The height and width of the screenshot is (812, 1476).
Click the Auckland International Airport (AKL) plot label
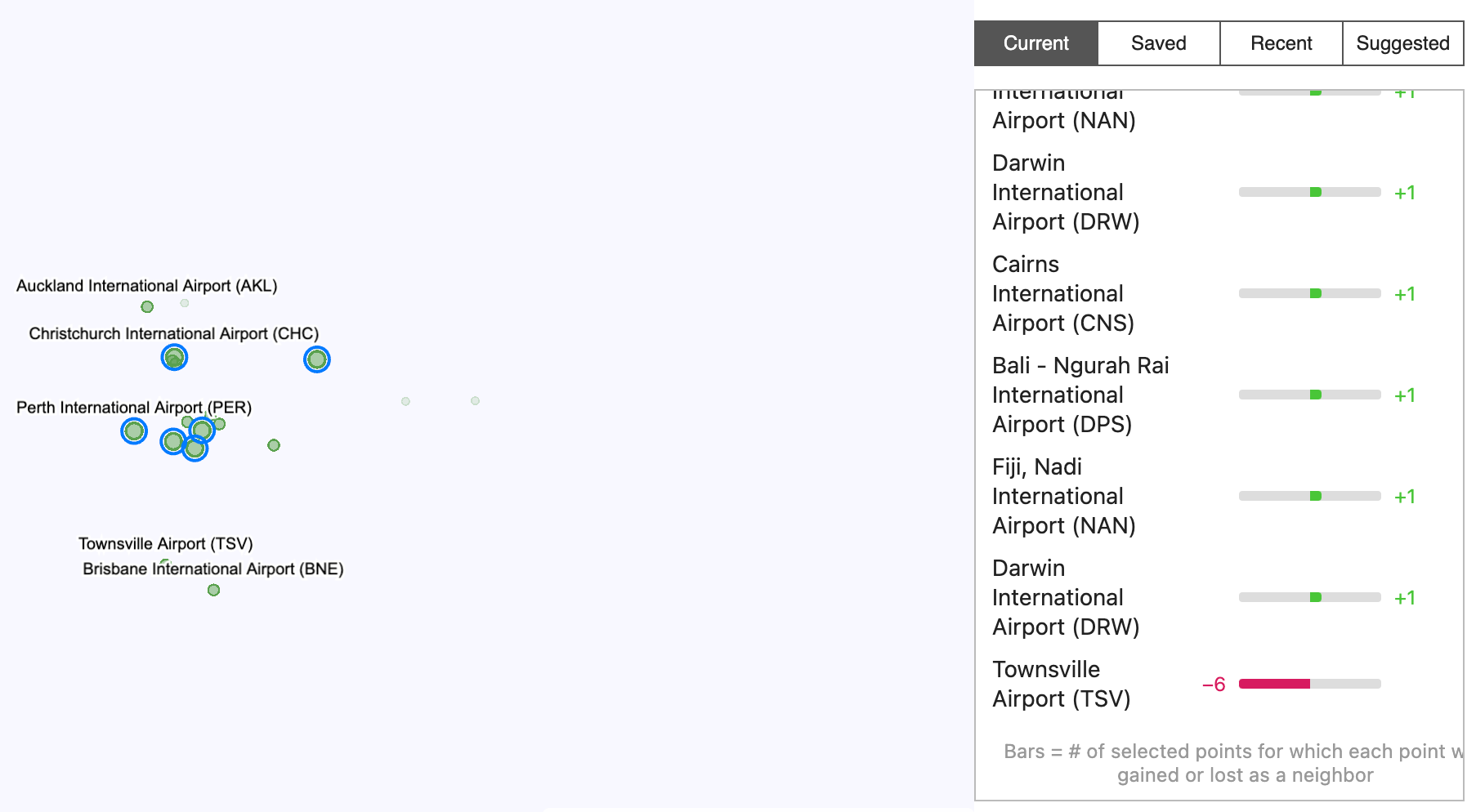(147, 286)
